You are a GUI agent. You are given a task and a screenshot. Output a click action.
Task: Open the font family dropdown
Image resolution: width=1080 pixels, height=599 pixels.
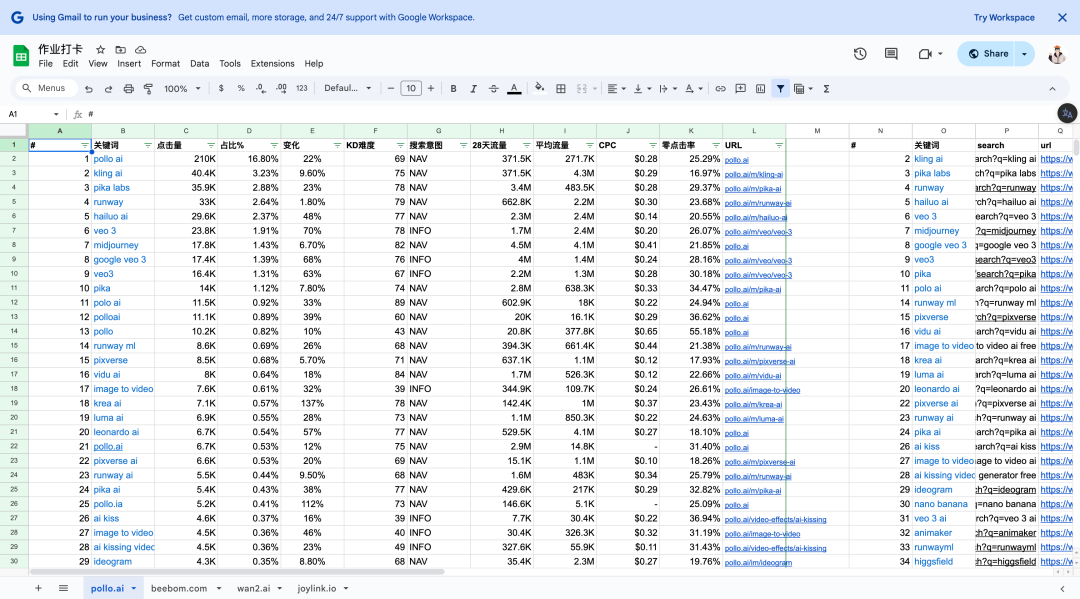348,89
